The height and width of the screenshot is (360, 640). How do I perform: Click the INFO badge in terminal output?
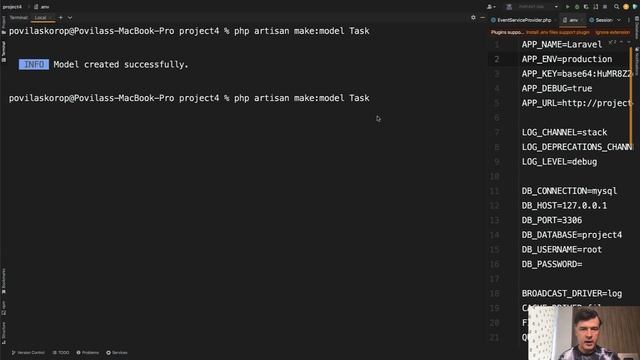34,64
